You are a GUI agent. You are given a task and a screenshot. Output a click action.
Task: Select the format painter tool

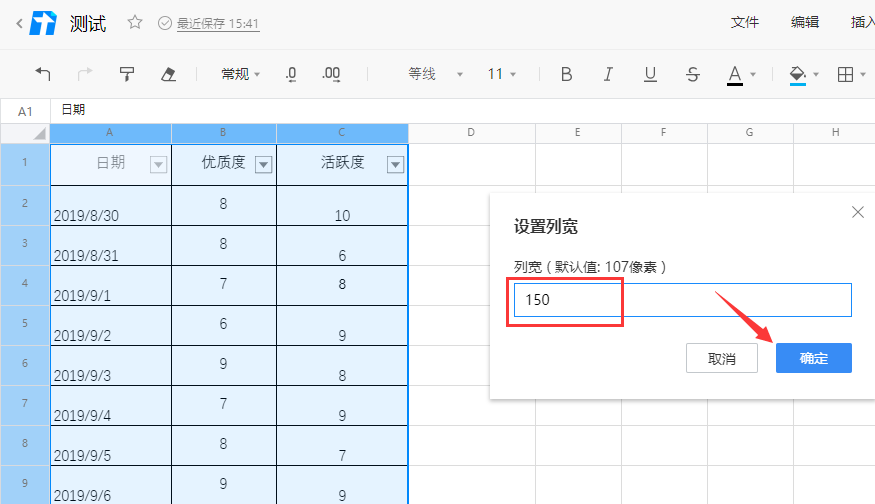[x=127, y=74]
